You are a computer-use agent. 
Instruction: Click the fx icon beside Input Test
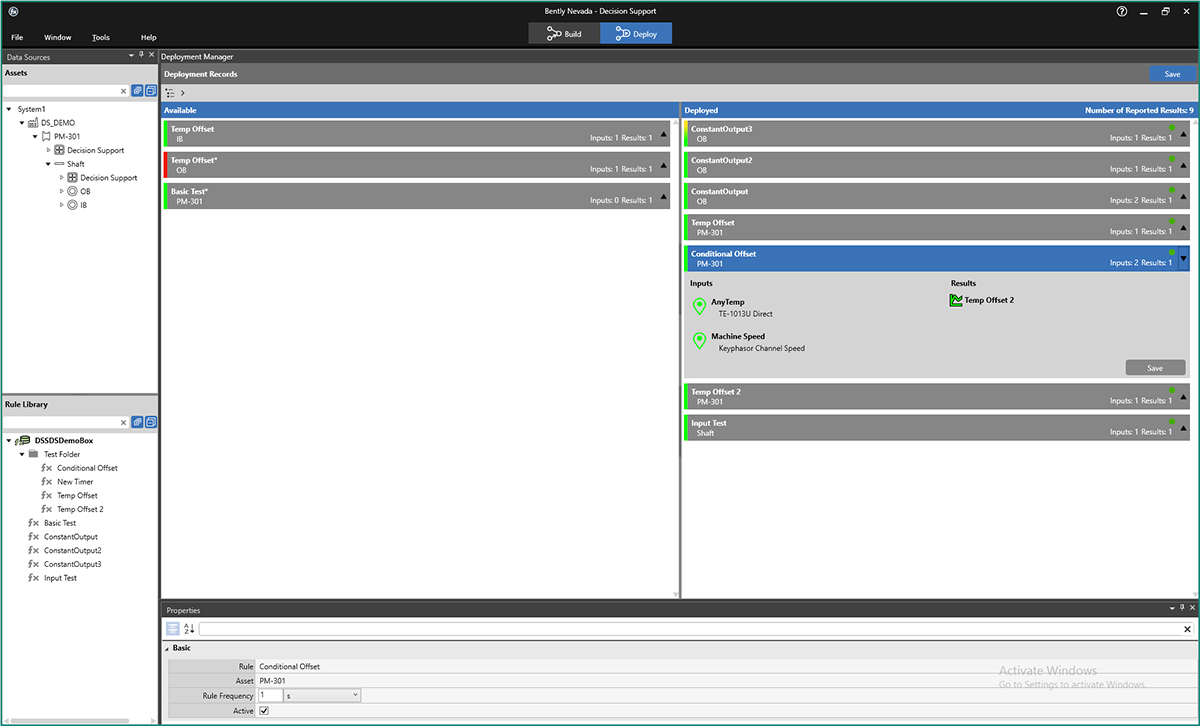pos(34,578)
